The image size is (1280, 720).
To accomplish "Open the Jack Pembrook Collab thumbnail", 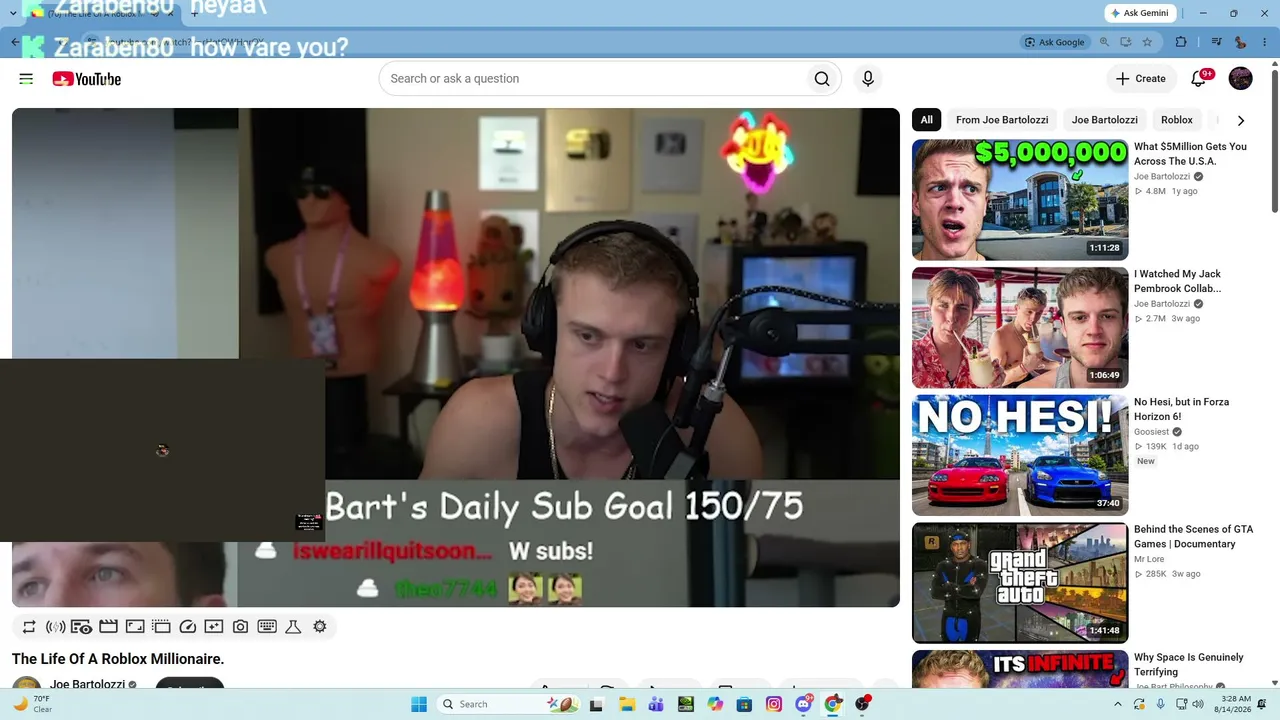I will (1020, 328).
